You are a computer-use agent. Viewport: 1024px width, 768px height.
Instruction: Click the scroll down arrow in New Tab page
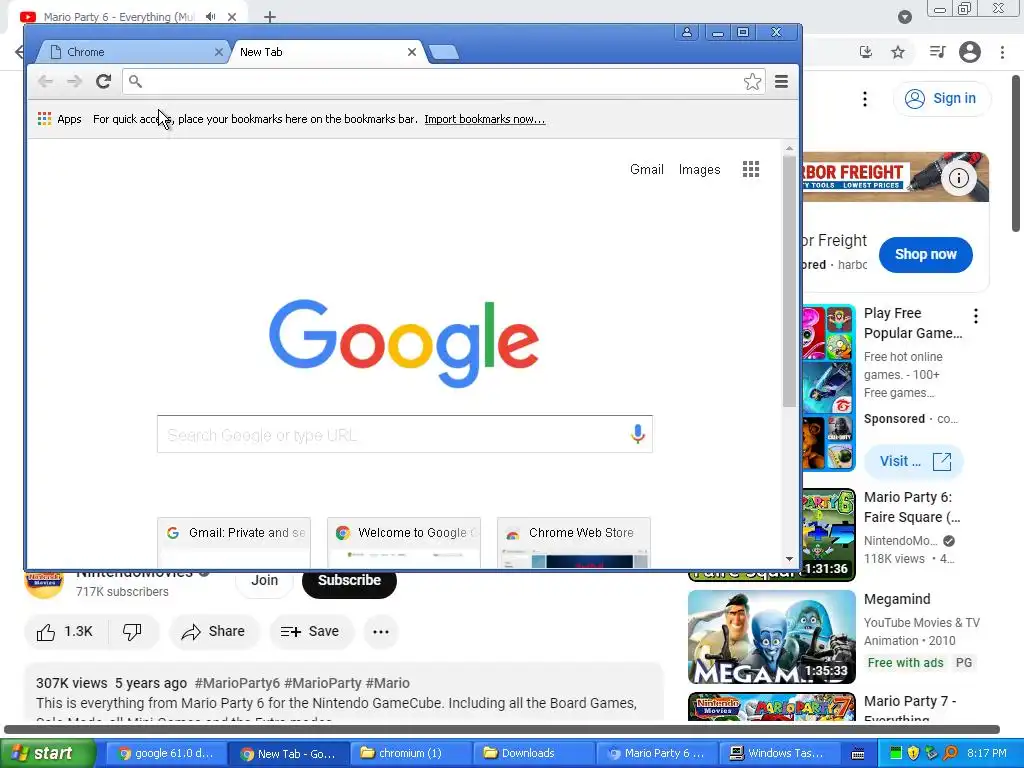tap(790, 559)
